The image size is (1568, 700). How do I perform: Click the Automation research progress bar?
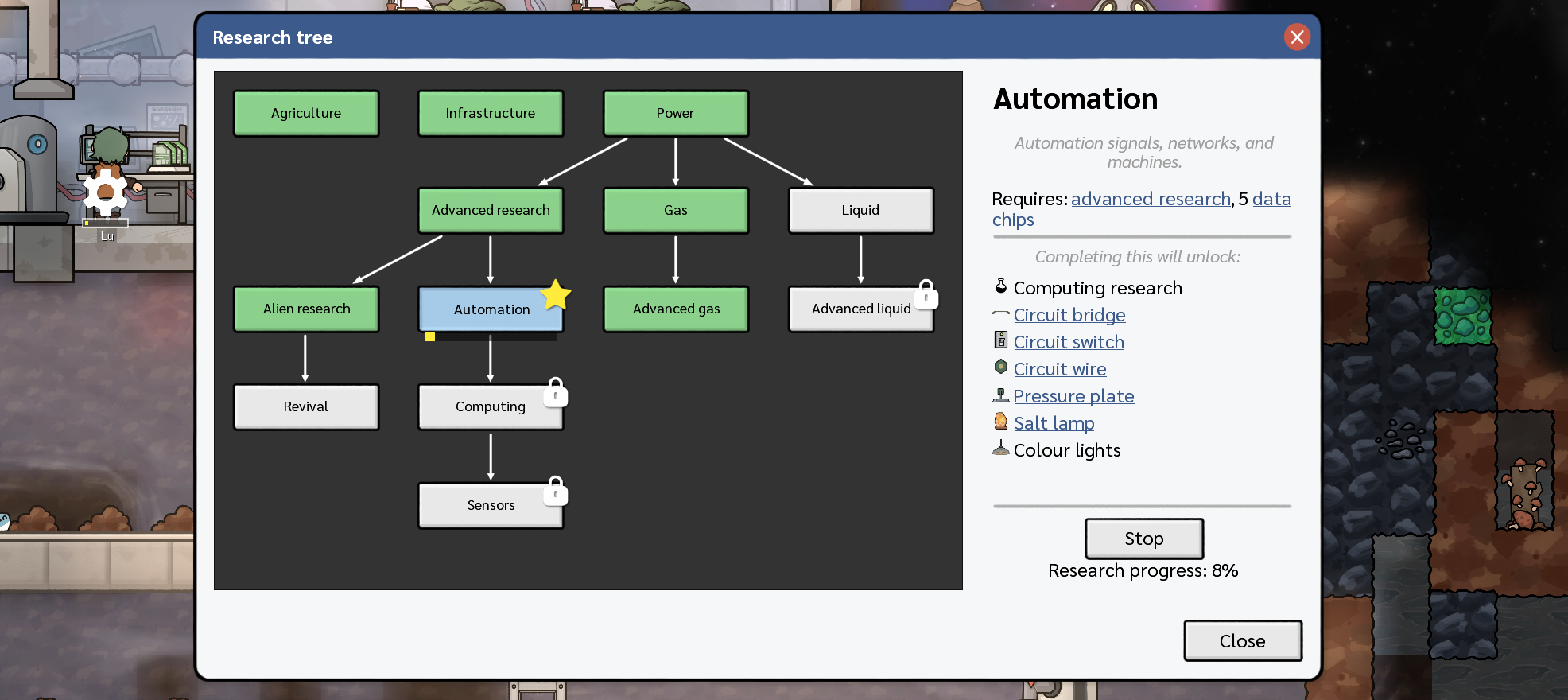491,337
